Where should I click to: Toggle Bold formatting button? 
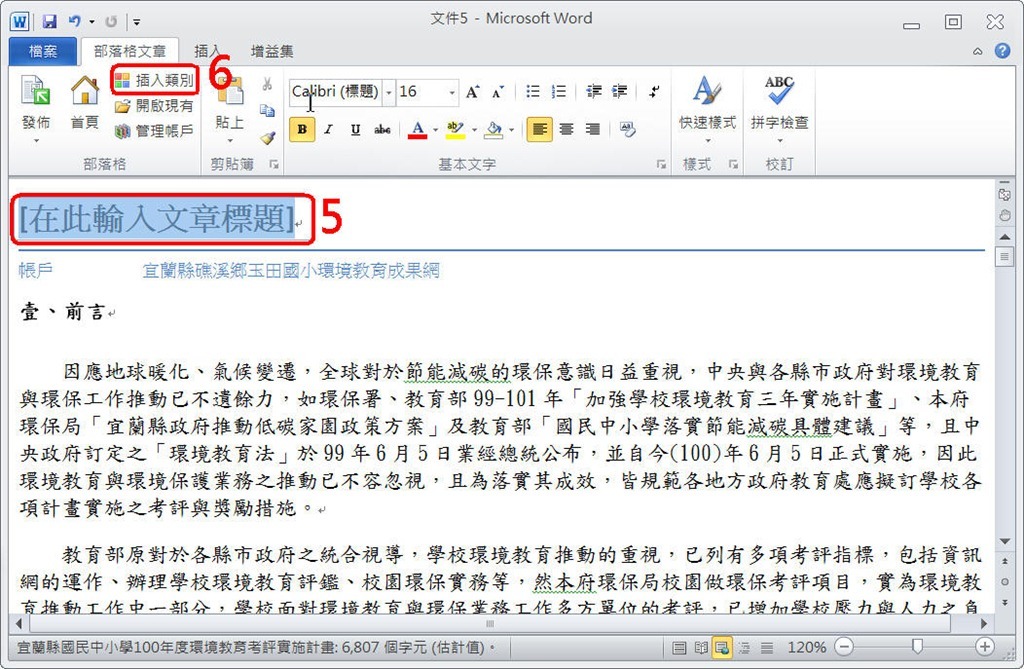pos(301,129)
